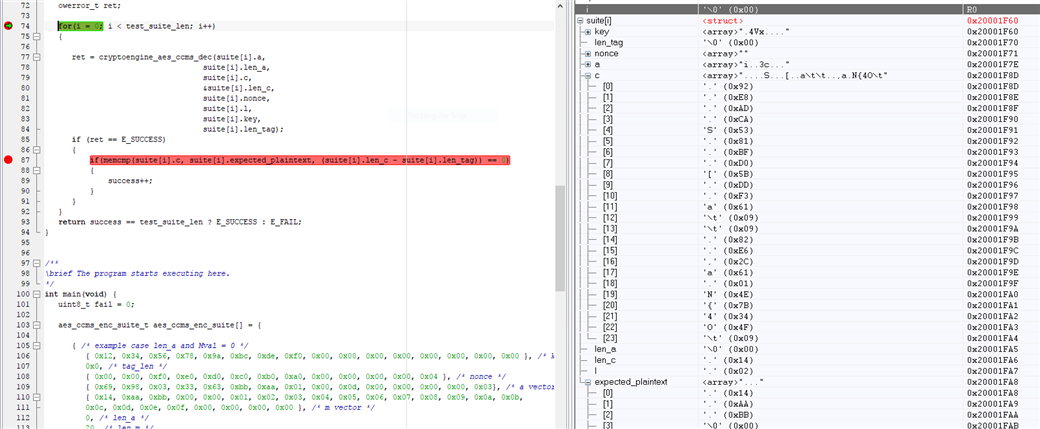The image size is (1040, 429).
Task: Select array element [23] of c
Action: pyautogui.click(x=610, y=337)
